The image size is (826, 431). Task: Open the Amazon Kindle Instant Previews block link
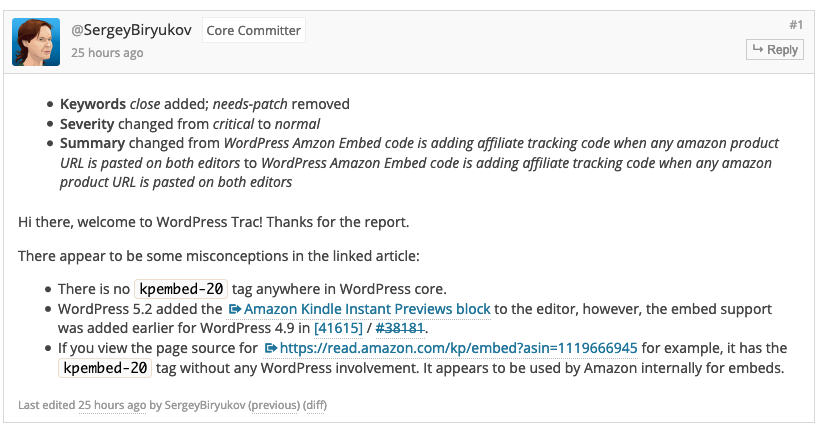point(367,309)
